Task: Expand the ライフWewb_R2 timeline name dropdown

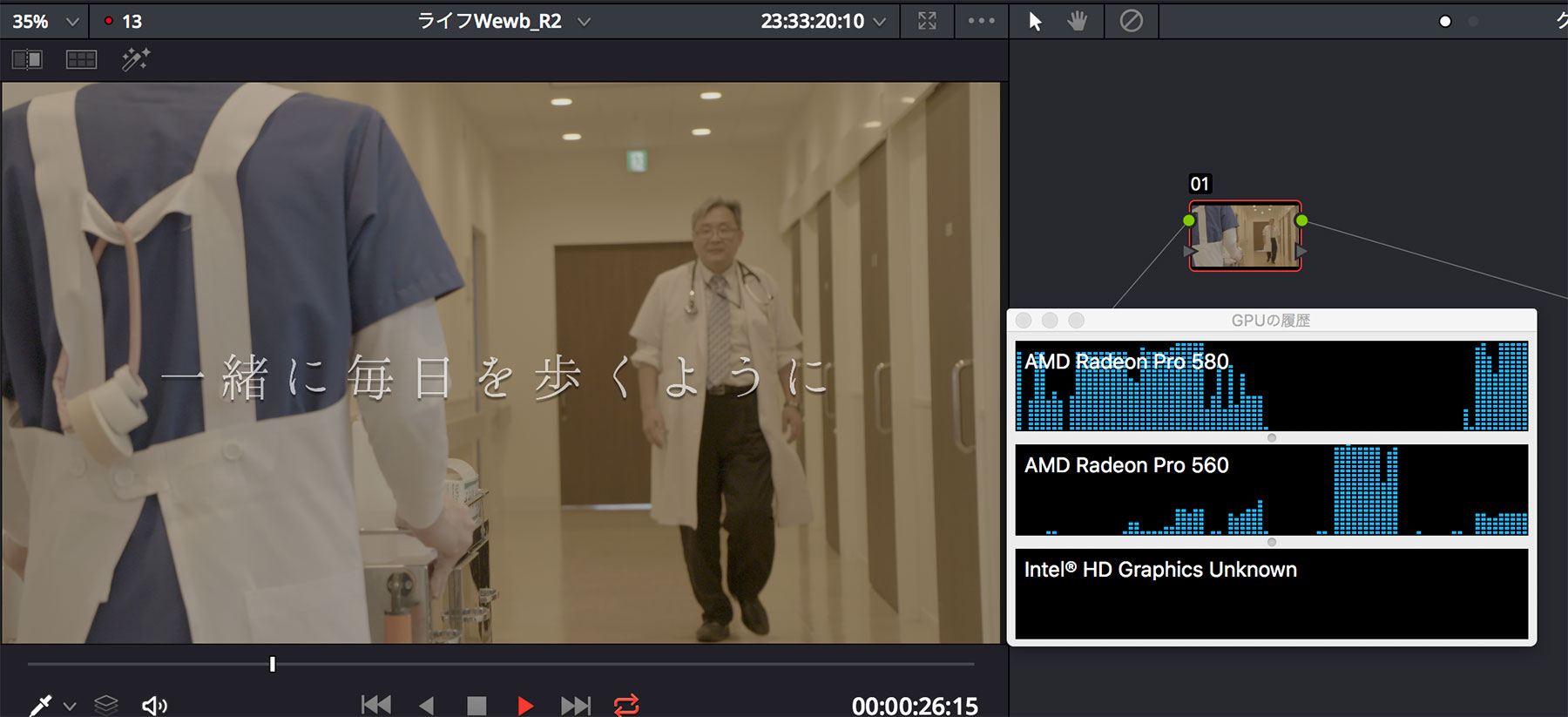Action: coord(584,22)
